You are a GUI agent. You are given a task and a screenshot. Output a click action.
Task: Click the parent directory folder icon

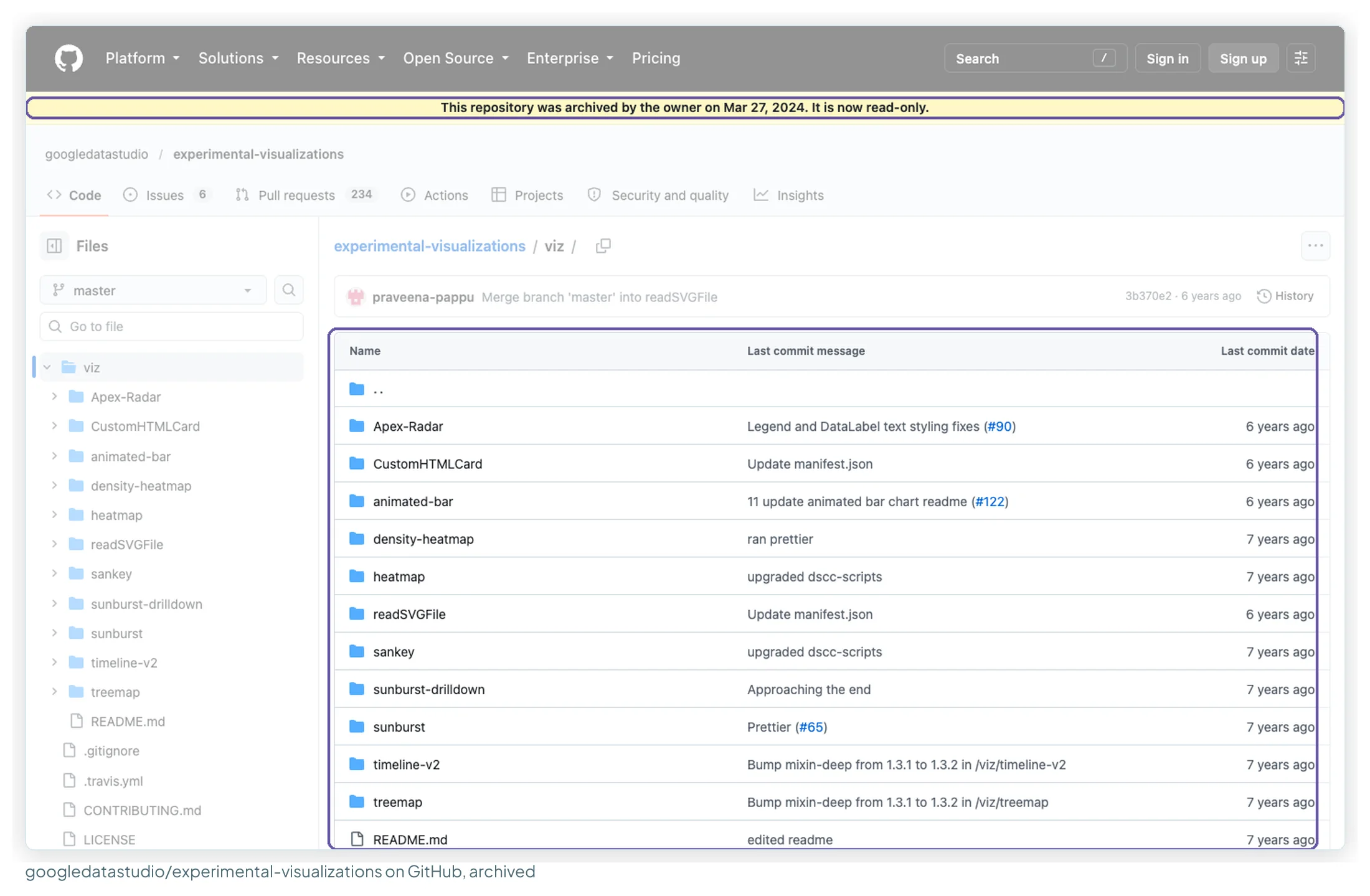click(x=357, y=389)
